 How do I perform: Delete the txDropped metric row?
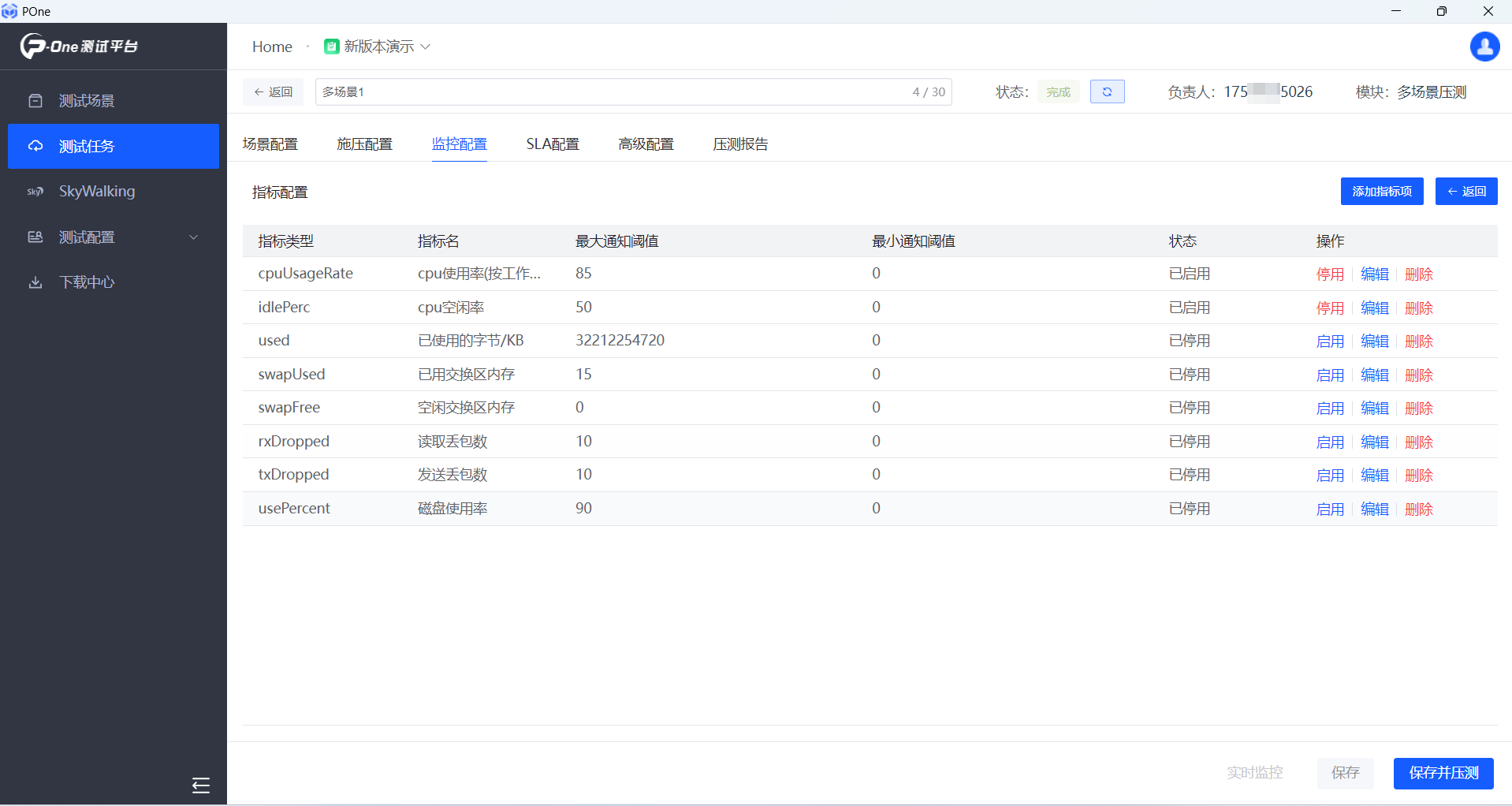point(1418,476)
